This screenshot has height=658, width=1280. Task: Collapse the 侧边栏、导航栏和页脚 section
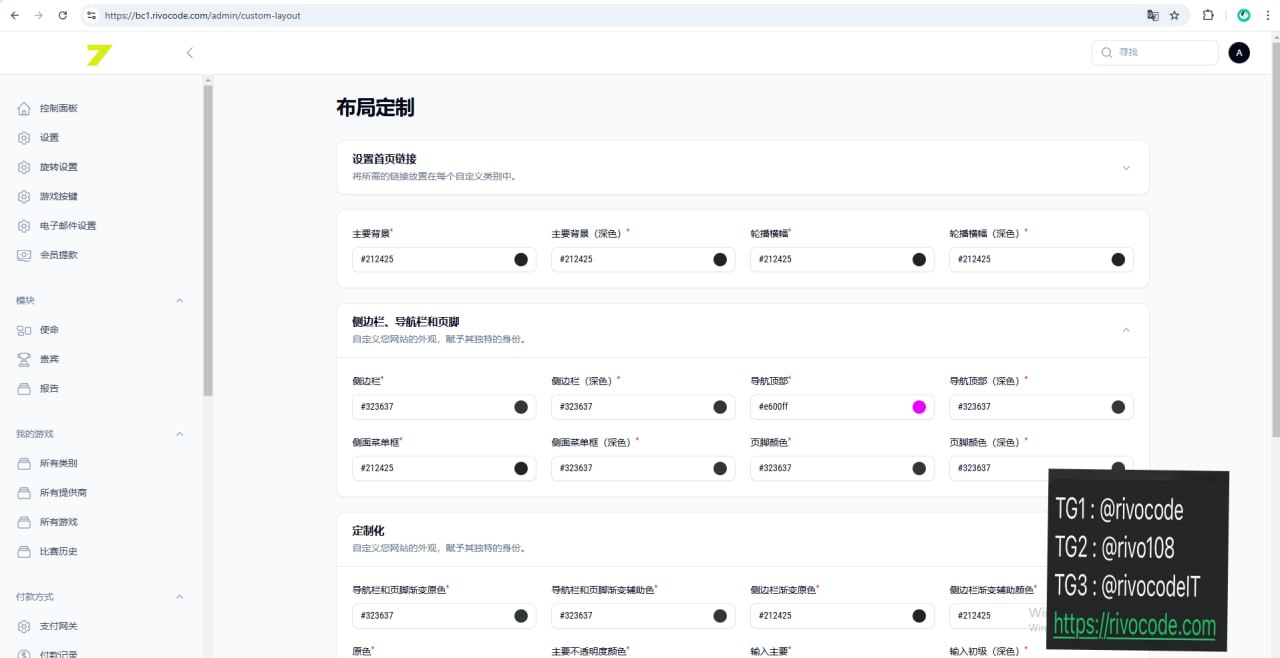click(x=1126, y=330)
